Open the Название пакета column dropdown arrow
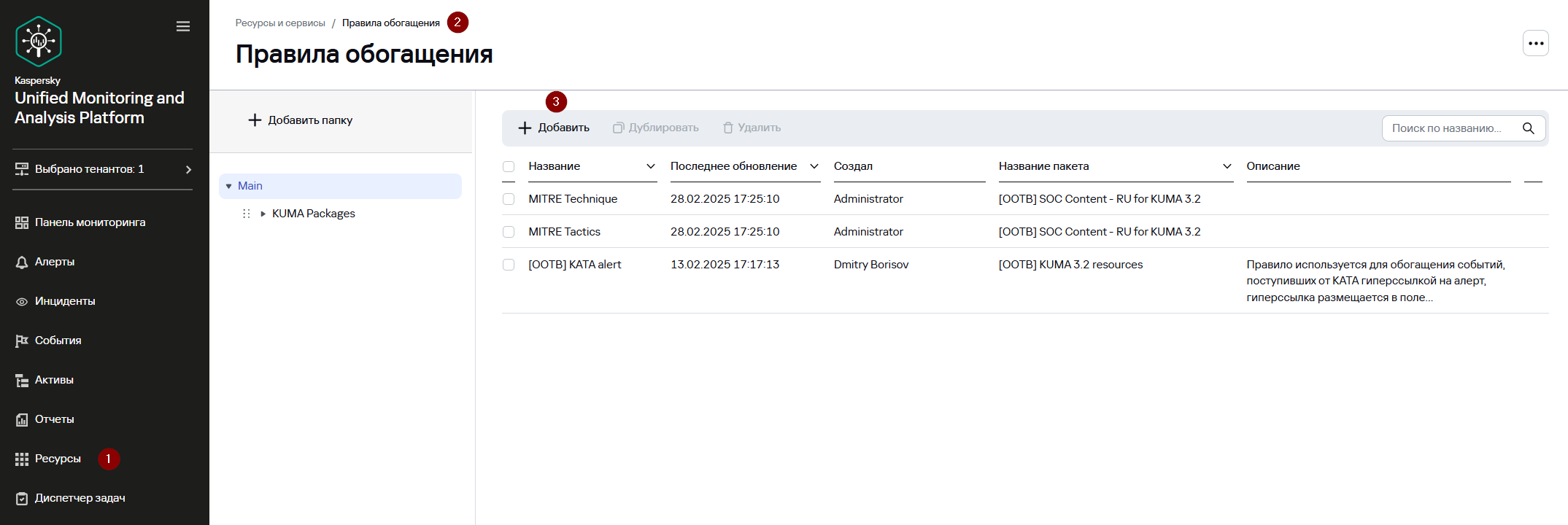This screenshot has height=525, width=1568. pyautogui.click(x=1227, y=166)
